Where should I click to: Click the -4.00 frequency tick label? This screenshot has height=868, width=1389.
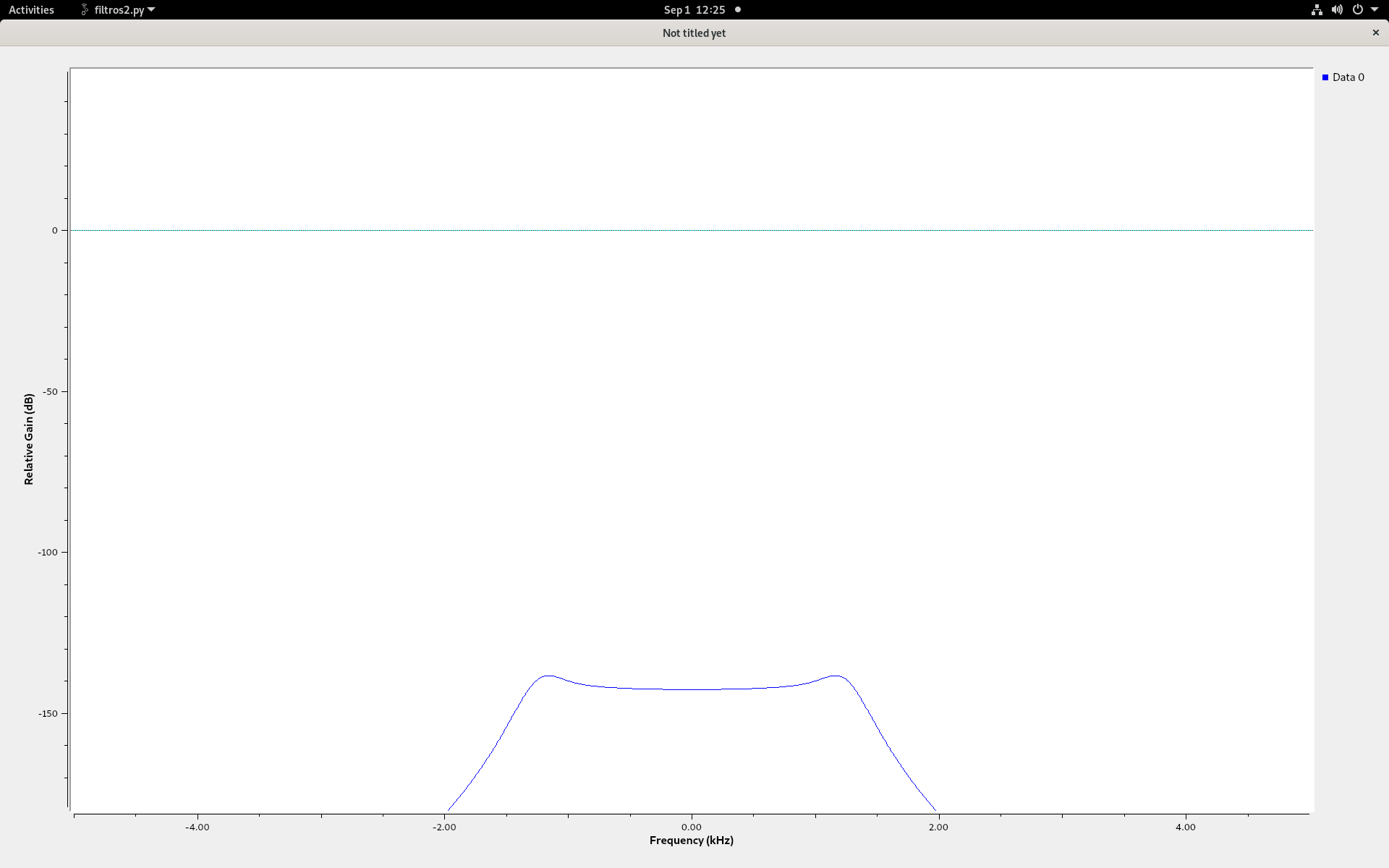(x=197, y=827)
